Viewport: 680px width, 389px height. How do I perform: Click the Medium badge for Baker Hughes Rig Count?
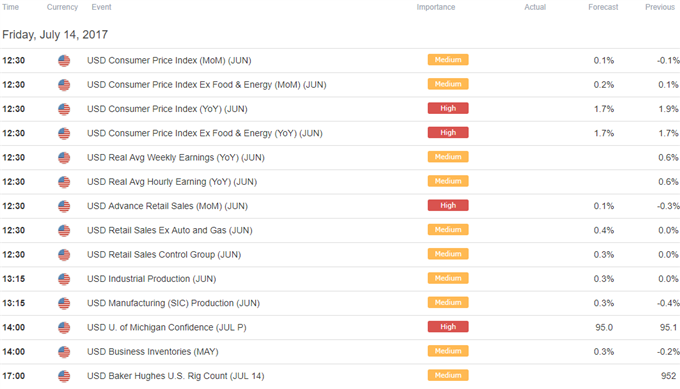pyautogui.click(x=448, y=376)
